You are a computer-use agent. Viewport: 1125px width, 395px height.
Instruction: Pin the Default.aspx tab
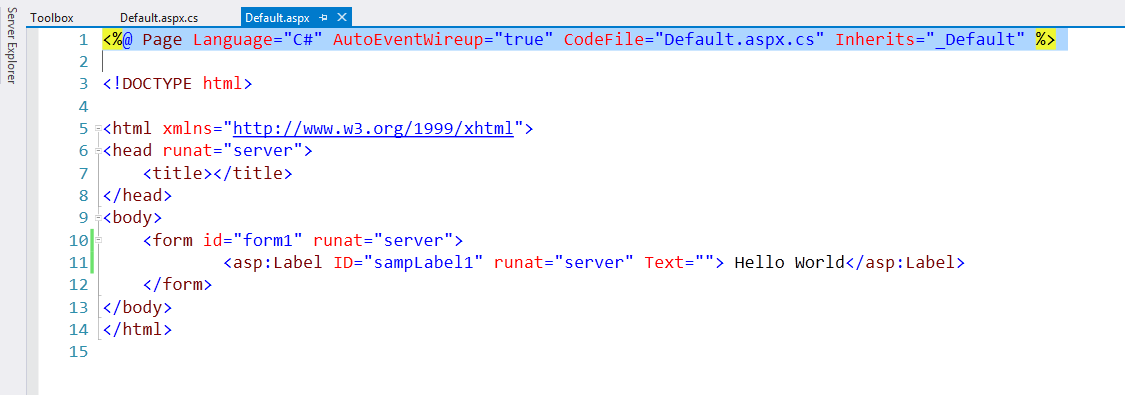tap(324, 17)
